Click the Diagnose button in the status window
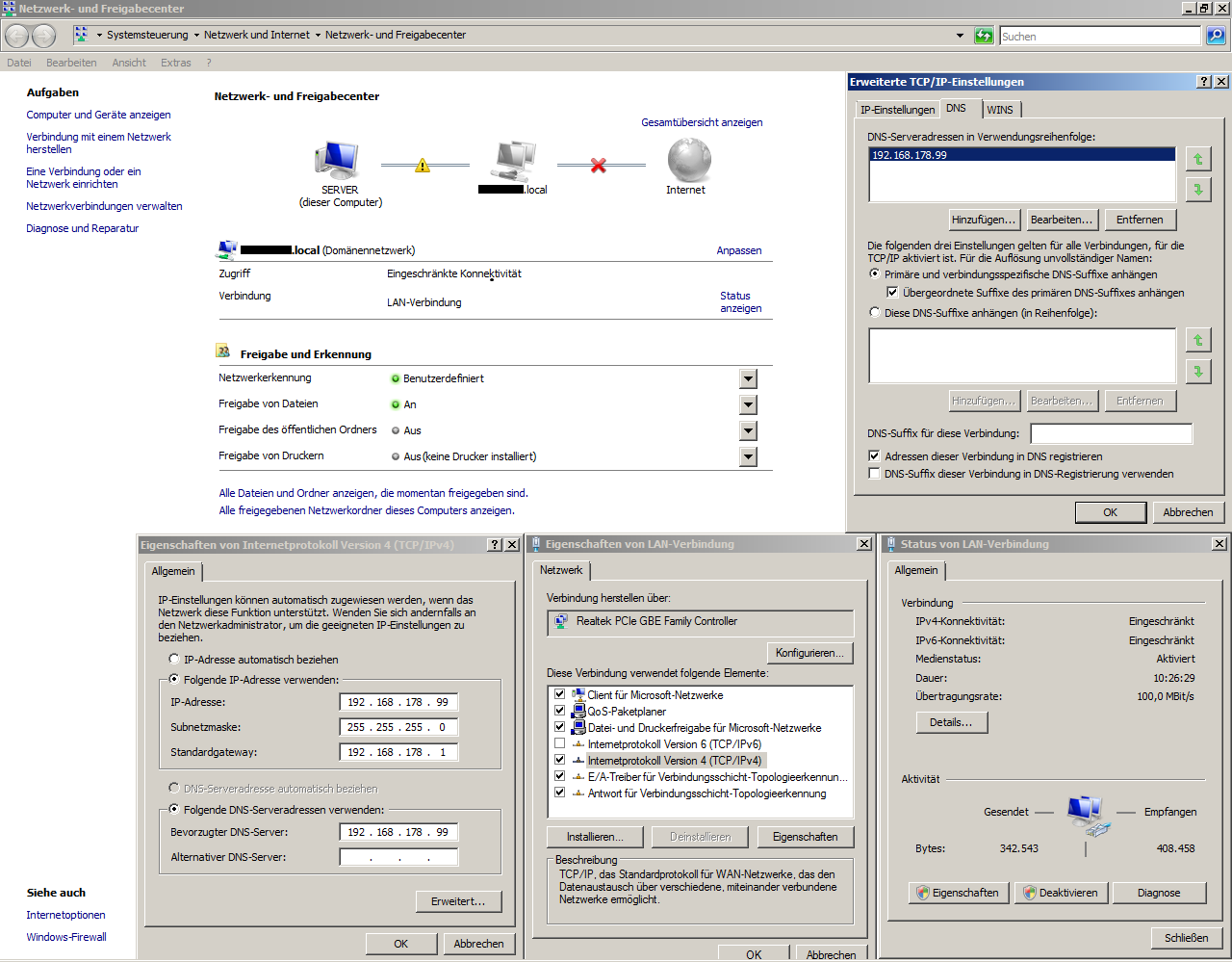 [1159, 893]
